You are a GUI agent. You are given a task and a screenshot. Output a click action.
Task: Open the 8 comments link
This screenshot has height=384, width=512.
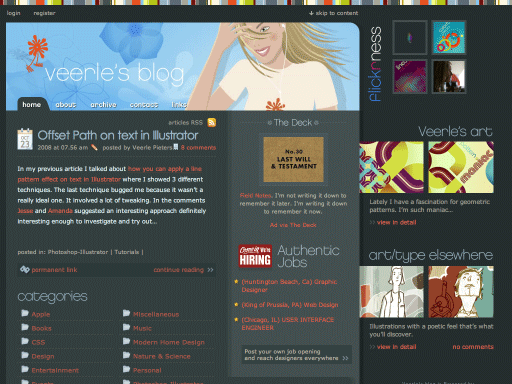click(198, 147)
